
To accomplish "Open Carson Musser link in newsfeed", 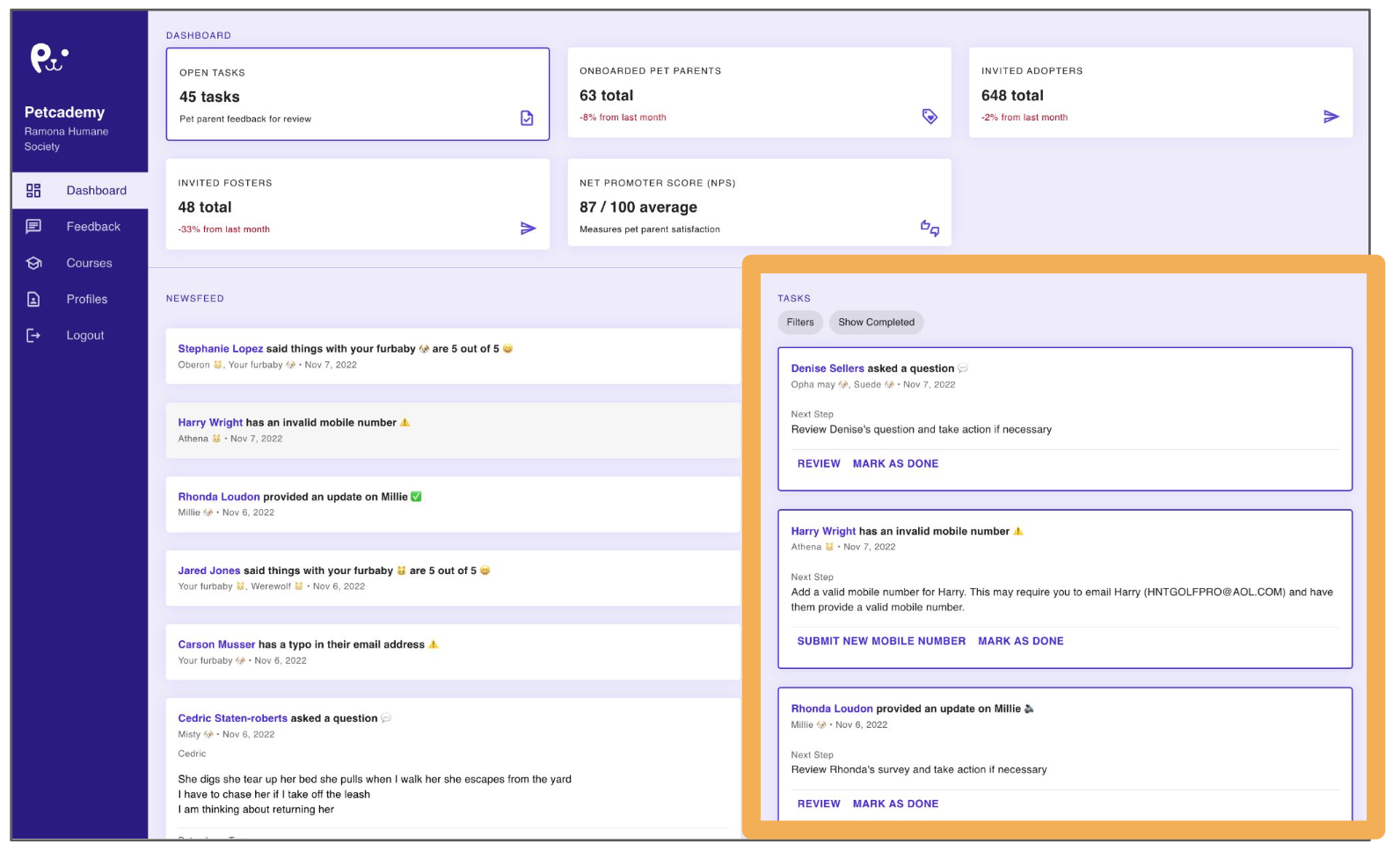I will click(216, 644).
